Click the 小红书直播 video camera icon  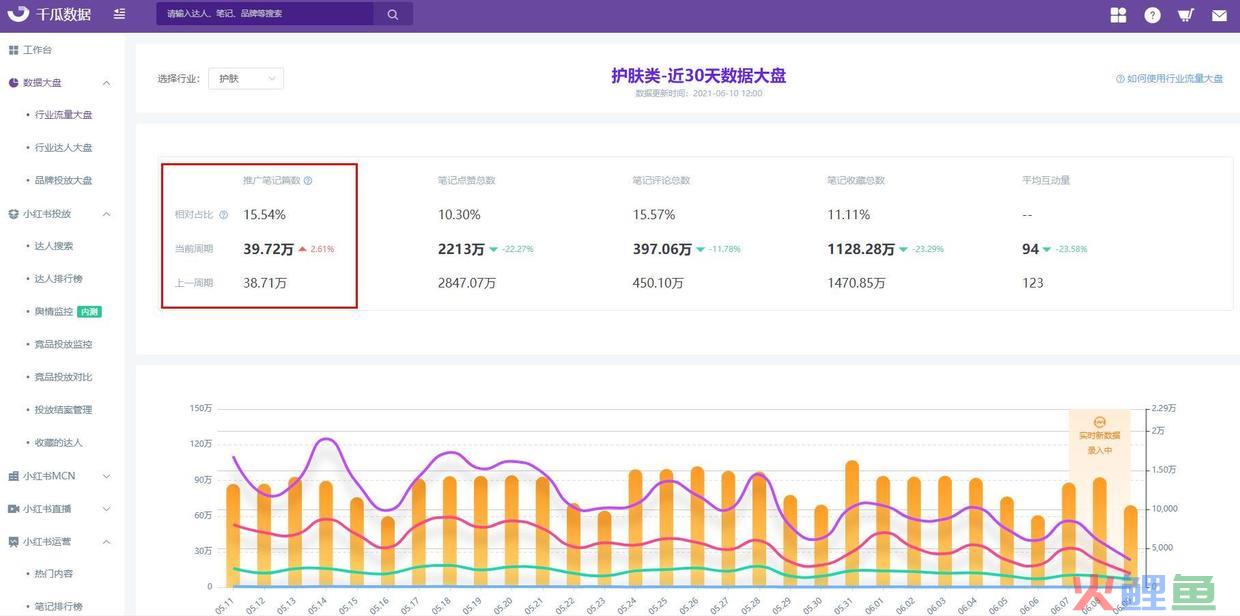(14, 509)
